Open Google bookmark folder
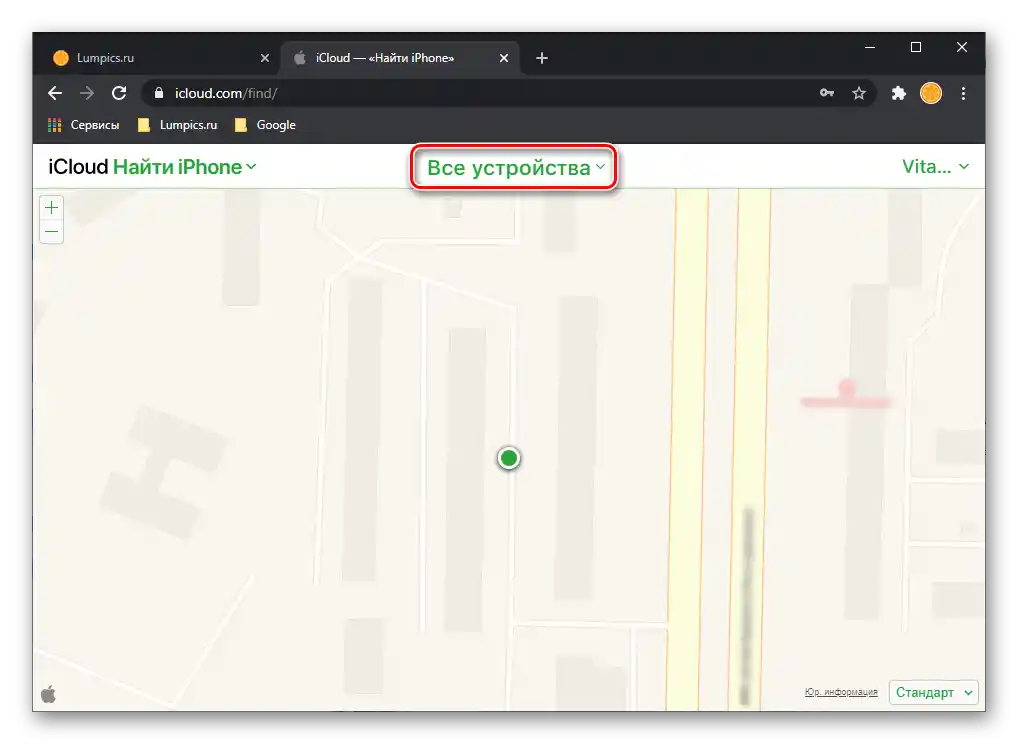This screenshot has width=1018, height=744. click(265, 125)
